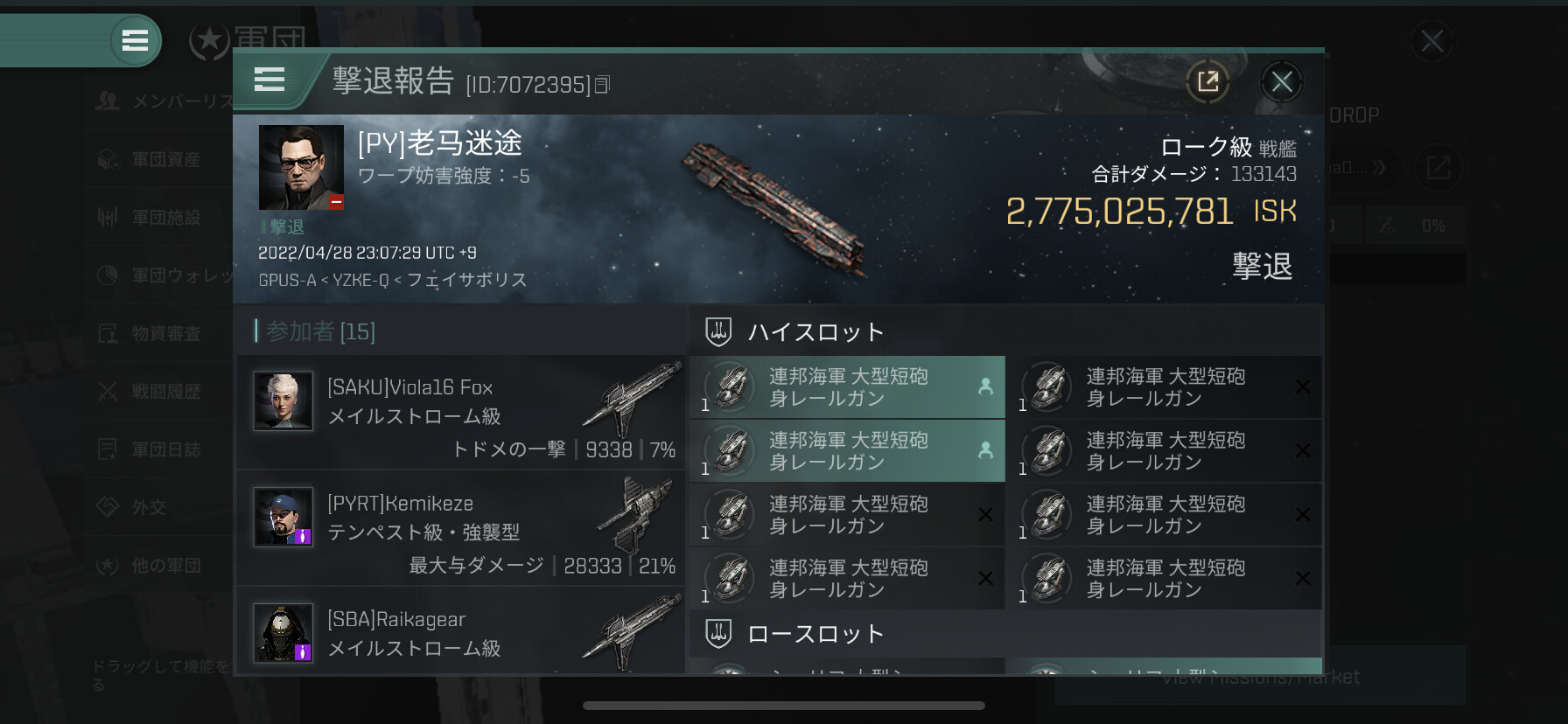Click the corporation star emblem icon

pyautogui.click(x=209, y=41)
